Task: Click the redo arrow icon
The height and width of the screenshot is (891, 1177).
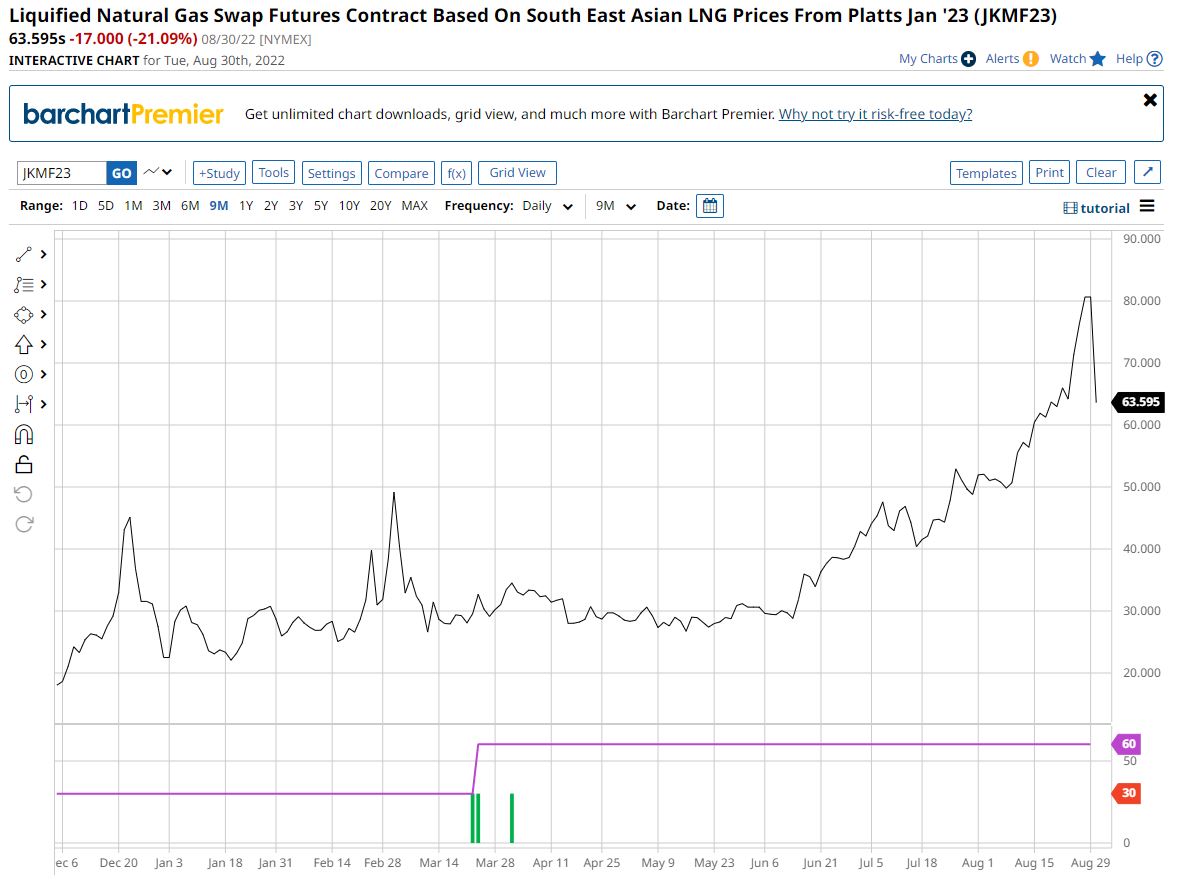Action: [x=24, y=524]
